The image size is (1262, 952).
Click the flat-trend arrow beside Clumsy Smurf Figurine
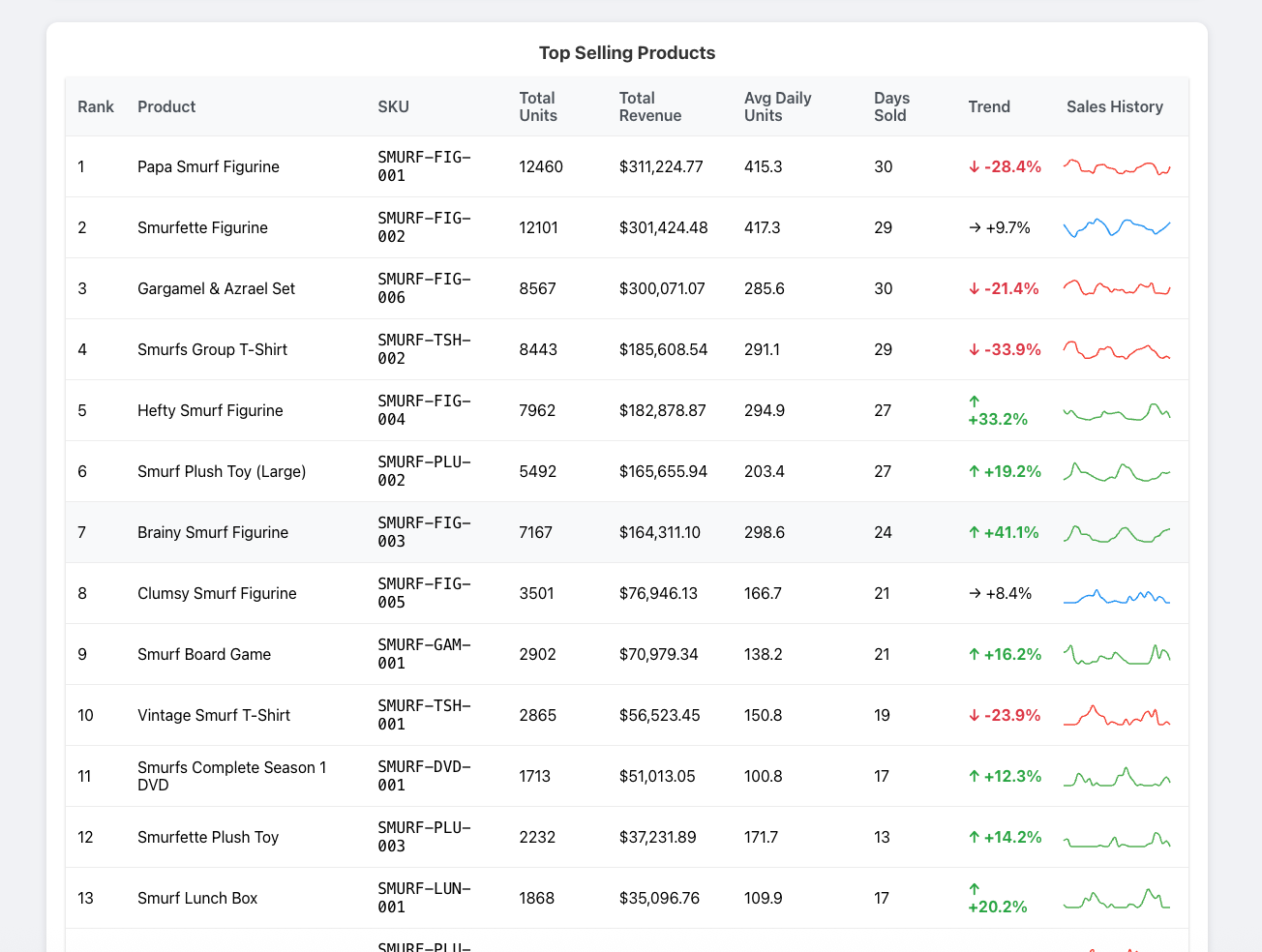click(975, 593)
